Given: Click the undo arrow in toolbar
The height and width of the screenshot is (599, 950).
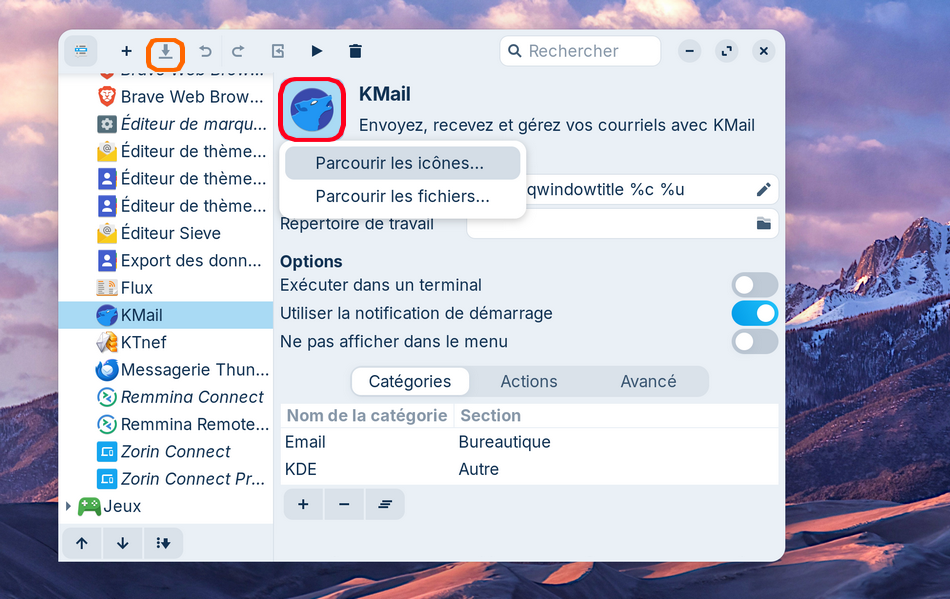Looking at the screenshot, I should (205, 51).
